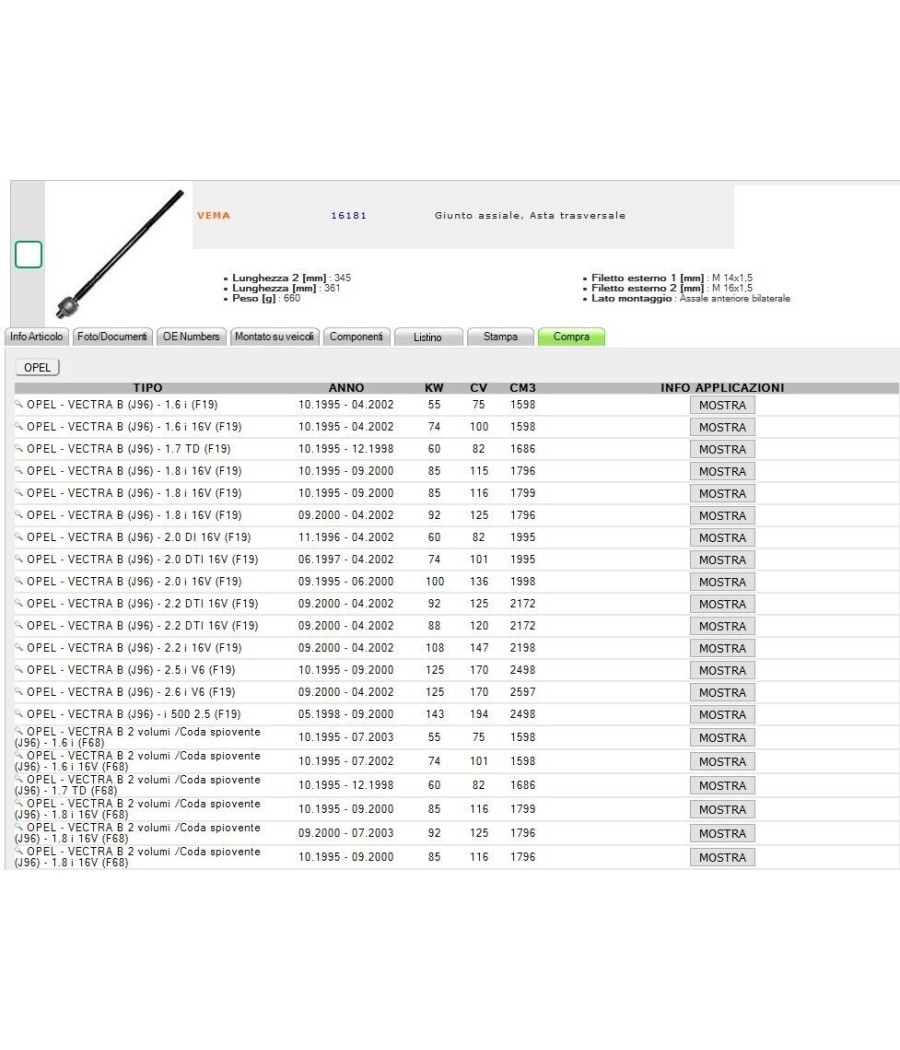Switch to the Componenti tab
Screen dimensions: 900x1050
pos(356,336)
